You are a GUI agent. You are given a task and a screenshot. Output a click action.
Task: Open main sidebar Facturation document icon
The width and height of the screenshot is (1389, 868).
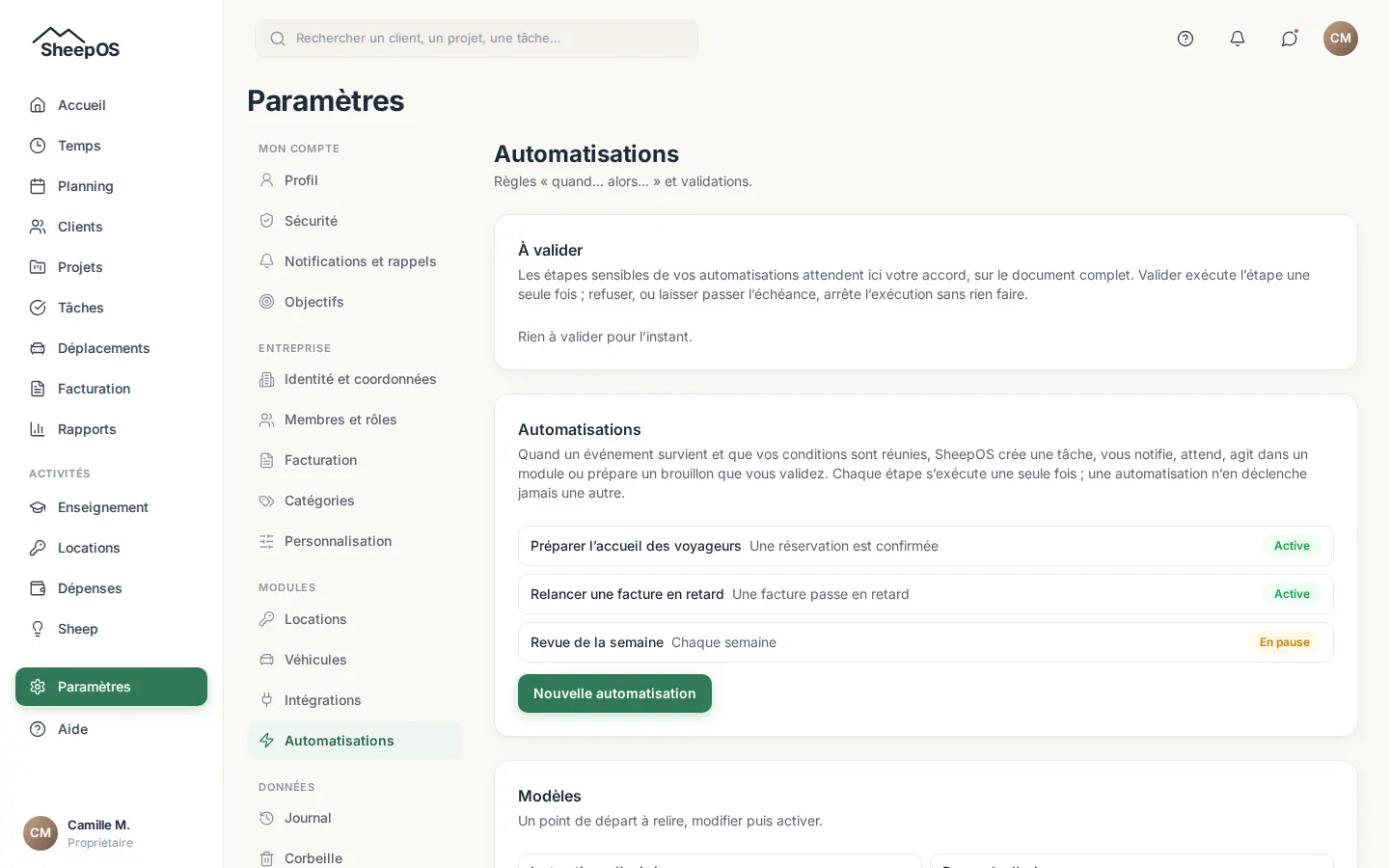click(x=38, y=389)
